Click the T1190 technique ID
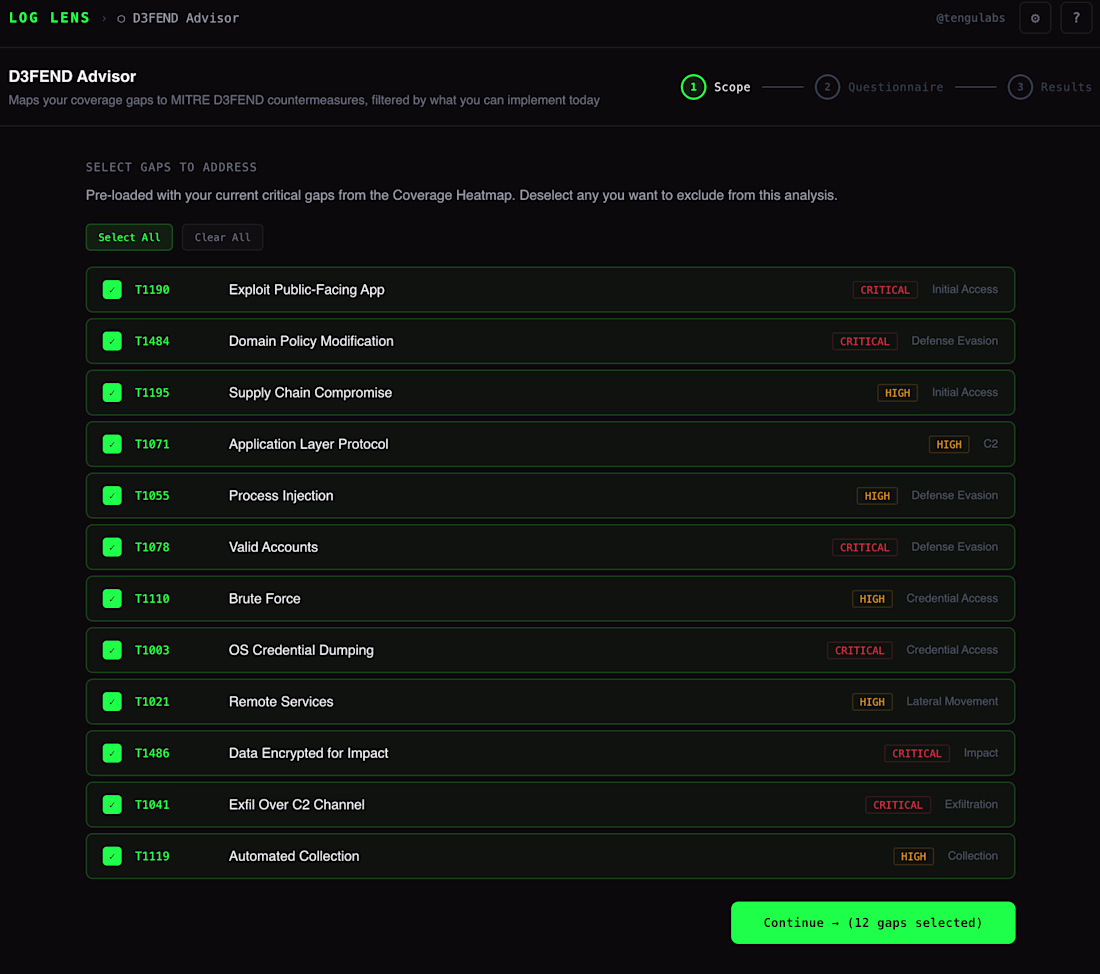This screenshot has height=974, width=1100. 152,290
